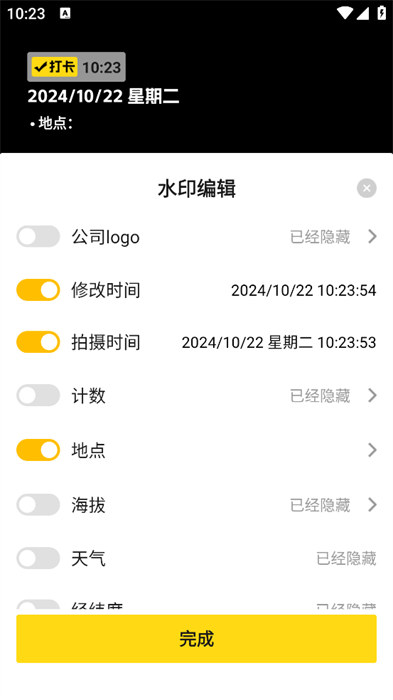Enable the 公司logo toggle
The width and height of the screenshot is (393, 700).
[38, 237]
